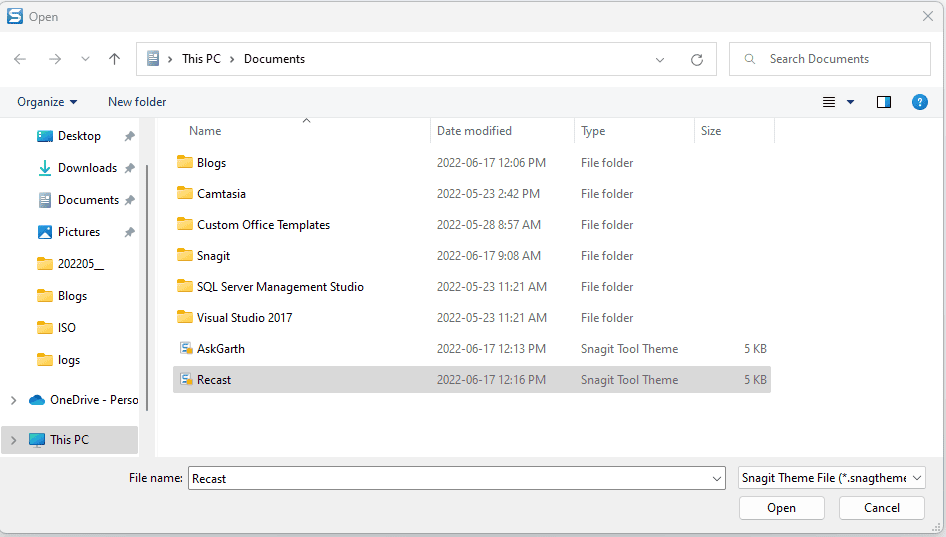Open the Snagit Theme File type dropdown

pos(831,478)
